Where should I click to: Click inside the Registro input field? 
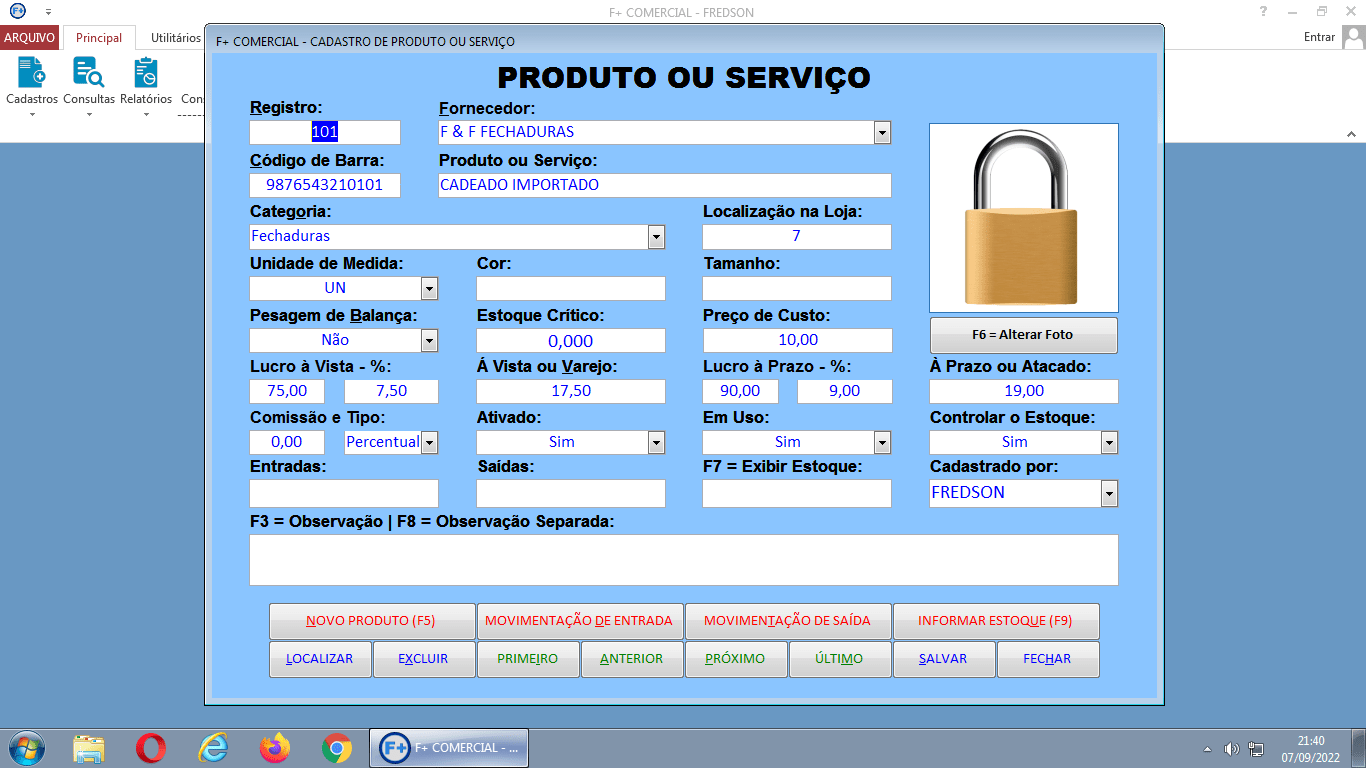pyautogui.click(x=323, y=131)
